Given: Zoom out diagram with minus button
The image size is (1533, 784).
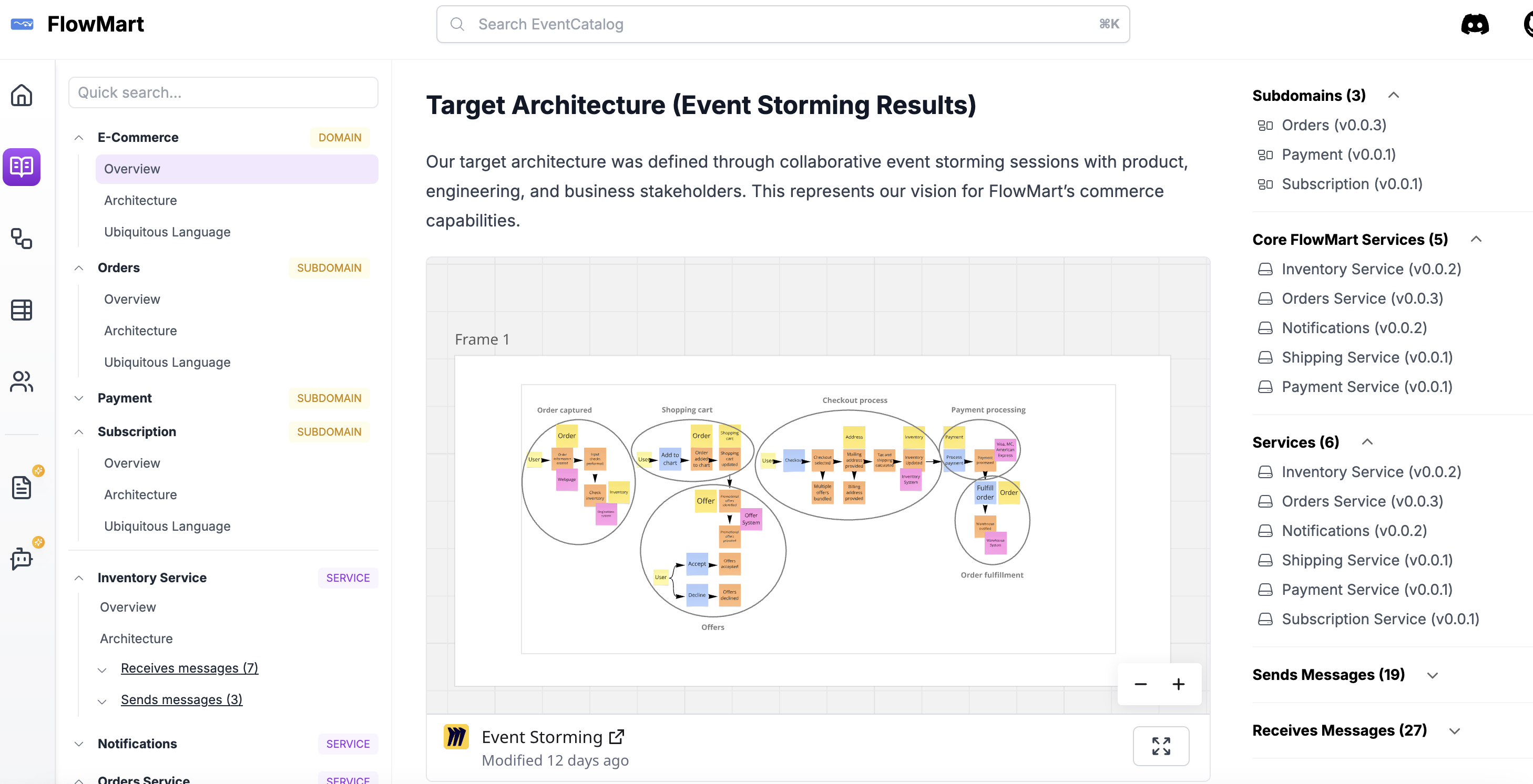Looking at the screenshot, I should (1140, 684).
